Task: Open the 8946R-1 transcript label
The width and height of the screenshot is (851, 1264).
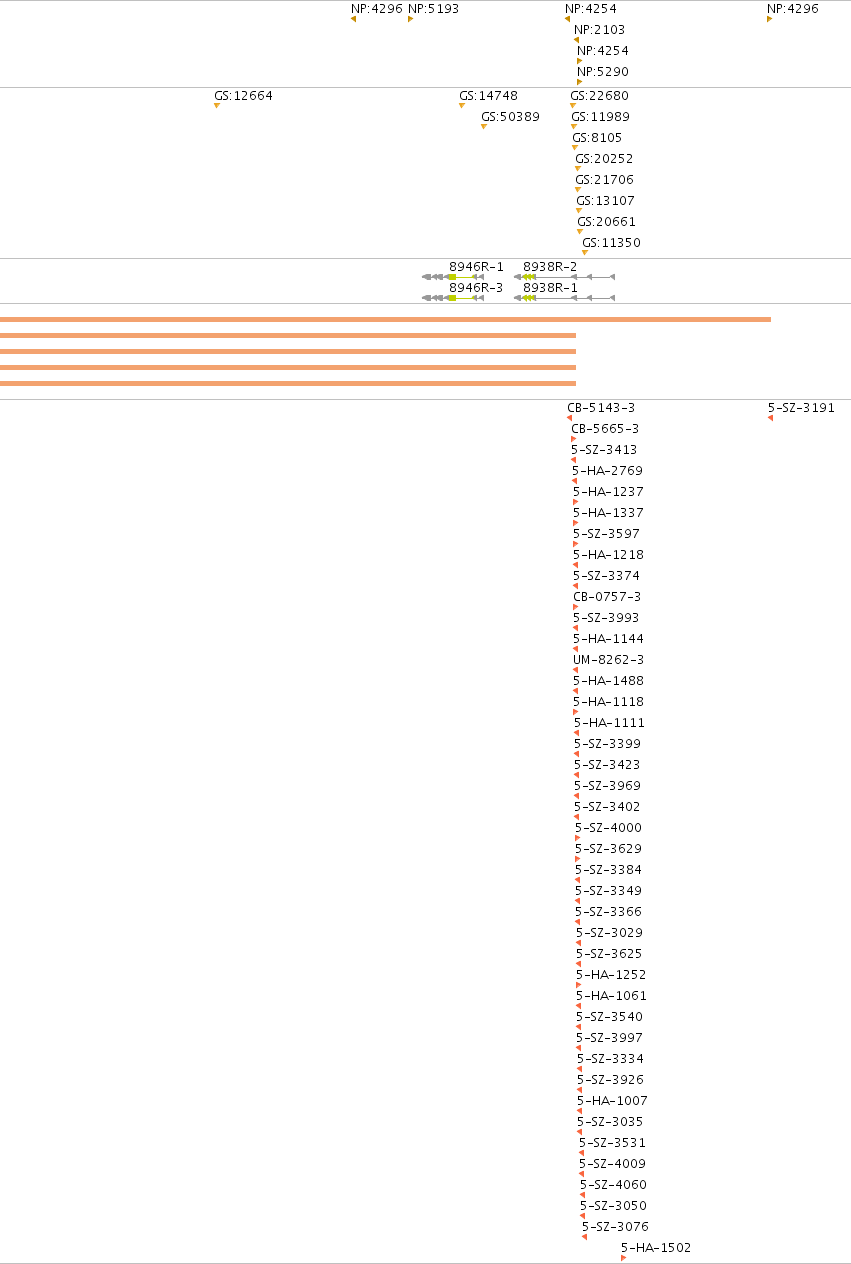Action: tap(476, 266)
